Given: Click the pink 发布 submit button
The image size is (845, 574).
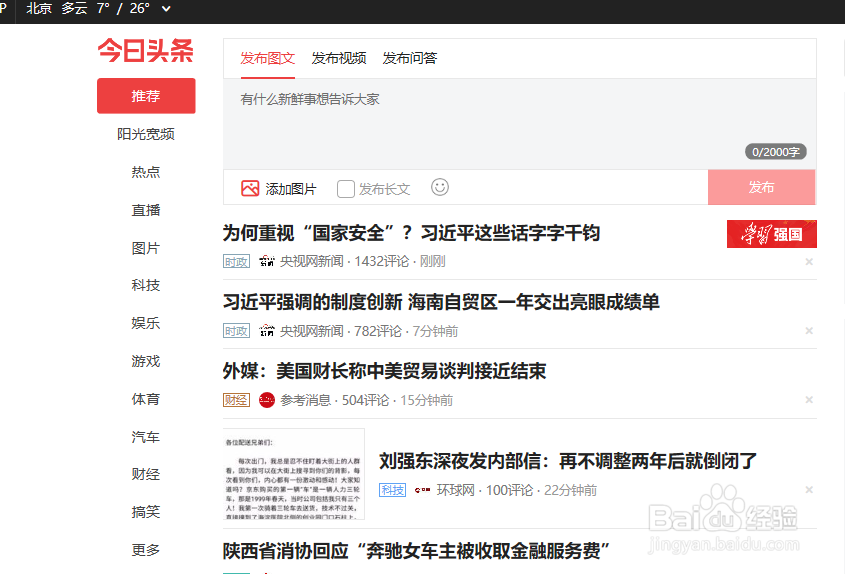Looking at the screenshot, I should tap(761, 187).
